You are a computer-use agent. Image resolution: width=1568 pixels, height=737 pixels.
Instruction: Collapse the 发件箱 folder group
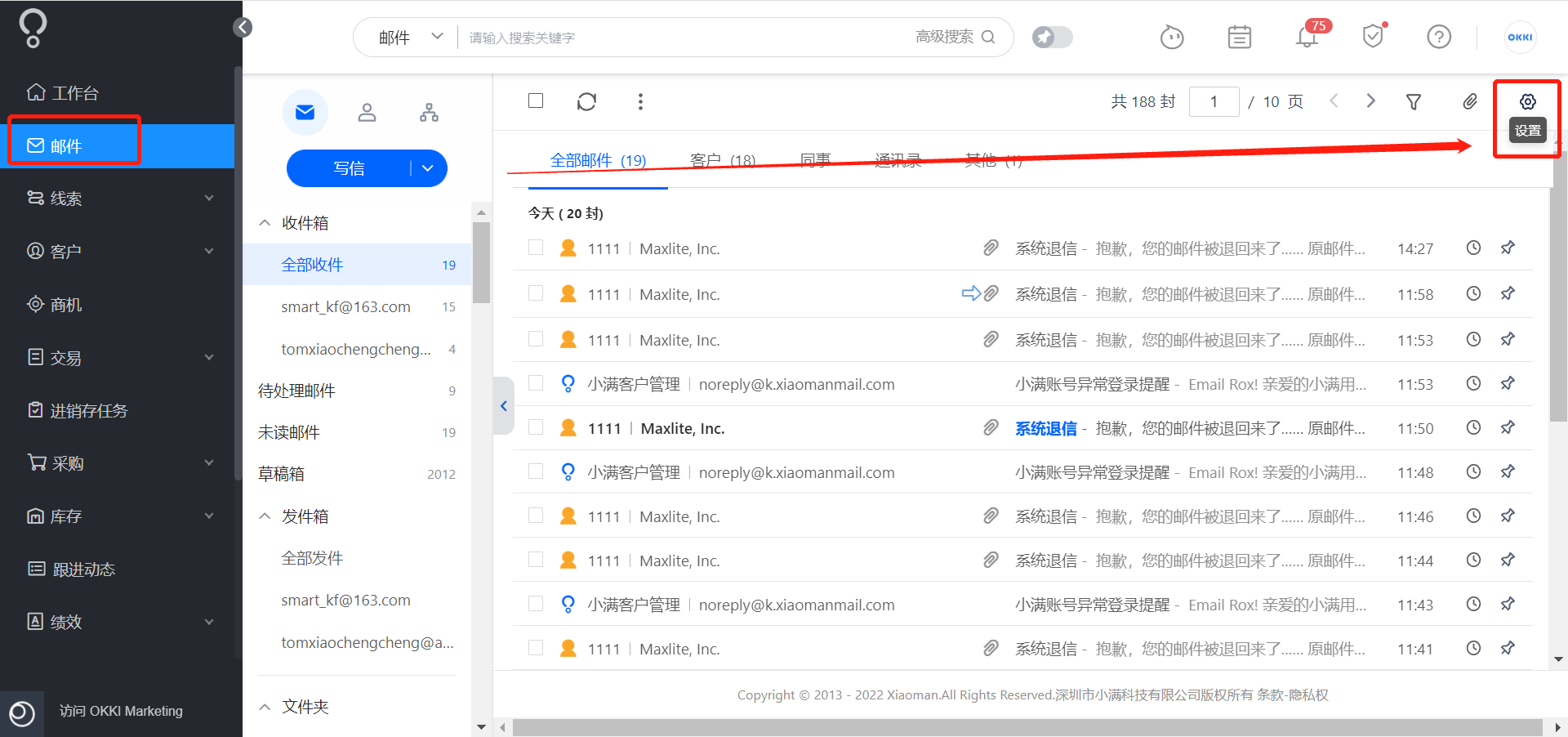click(265, 516)
